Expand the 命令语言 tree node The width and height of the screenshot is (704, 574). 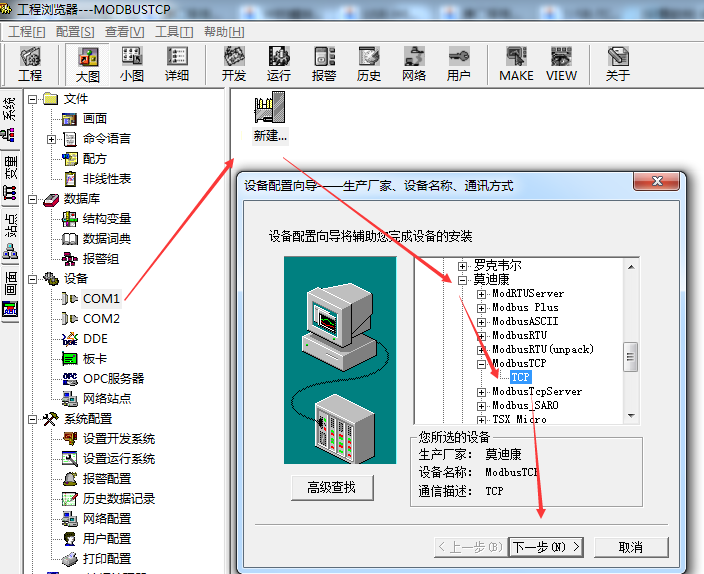tap(52, 139)
